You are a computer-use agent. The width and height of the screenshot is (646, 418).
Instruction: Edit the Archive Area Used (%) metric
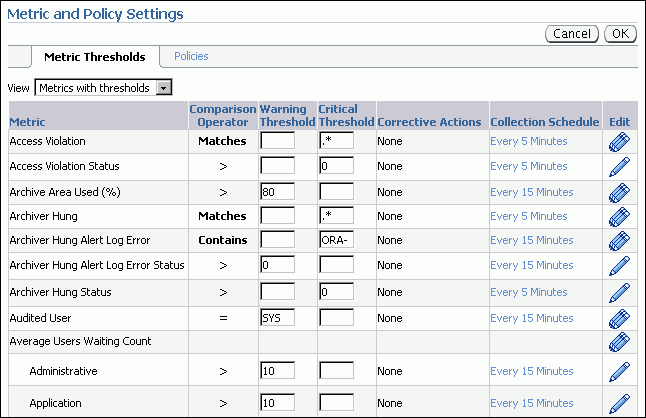[619, 191]
